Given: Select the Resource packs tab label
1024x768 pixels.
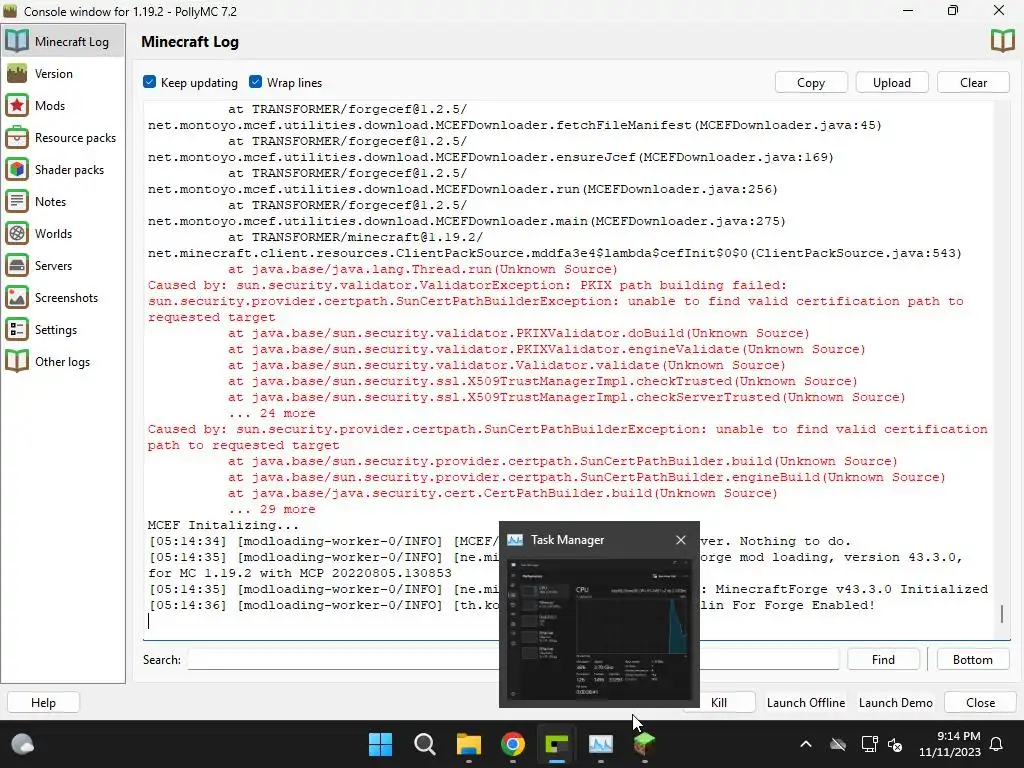Looking at the screenshot, I should [76, 138].
